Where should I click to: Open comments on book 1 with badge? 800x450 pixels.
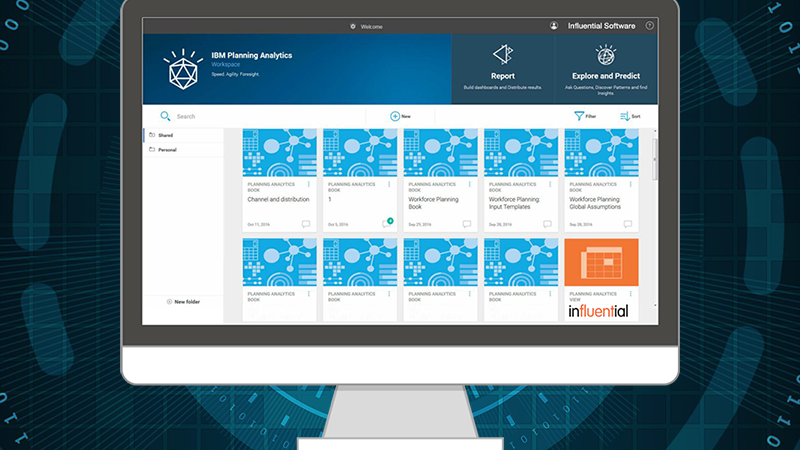coord(387,223)
